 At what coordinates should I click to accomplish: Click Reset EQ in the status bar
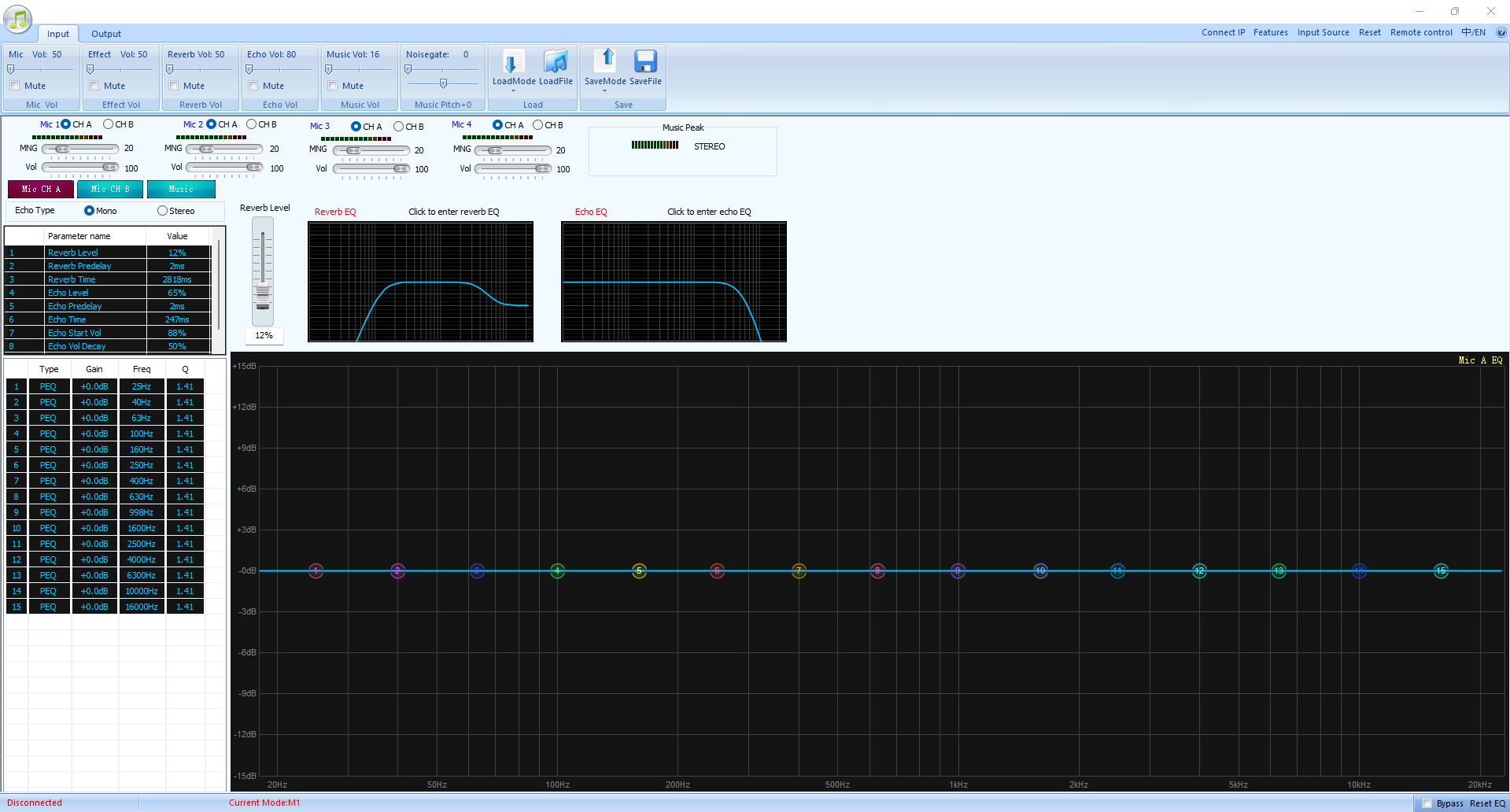click(x=1487, y=803)
